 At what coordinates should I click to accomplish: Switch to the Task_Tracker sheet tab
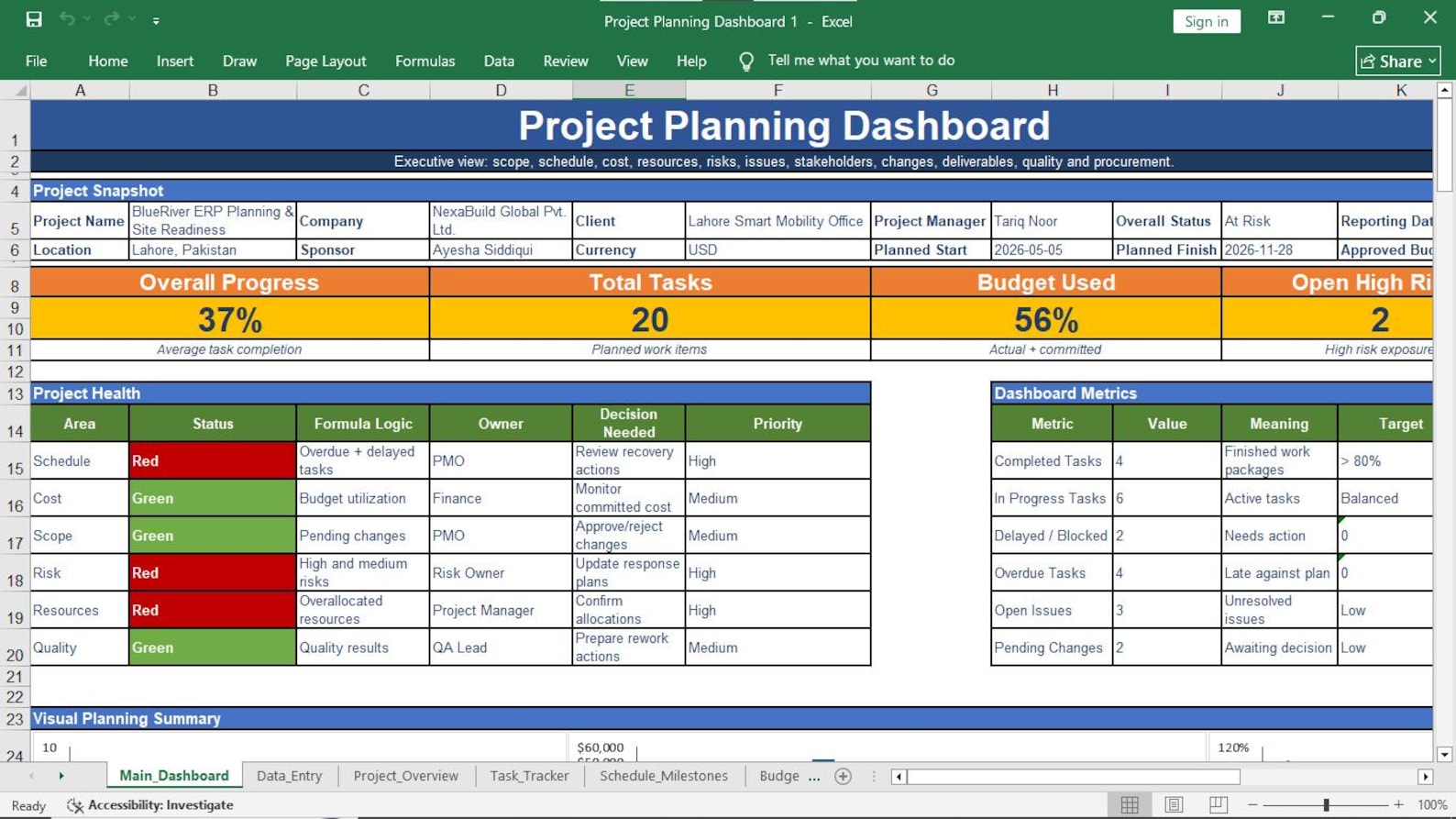pyautogui.click(x=529, y=776)
